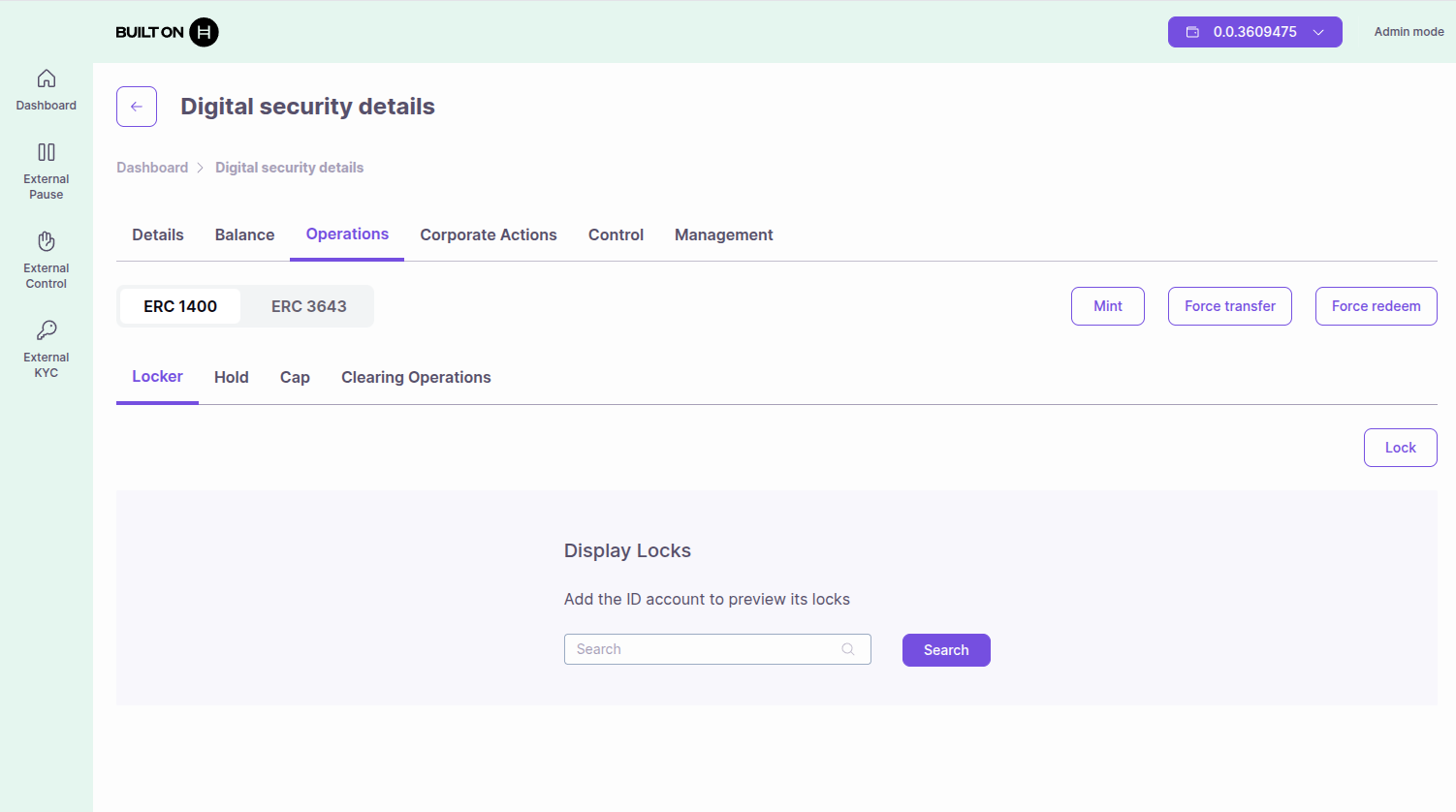The width and height of the screenshot is (1456, 812).
Task: Click the Hedera logo in header
Action: click(x=204, y=32)
